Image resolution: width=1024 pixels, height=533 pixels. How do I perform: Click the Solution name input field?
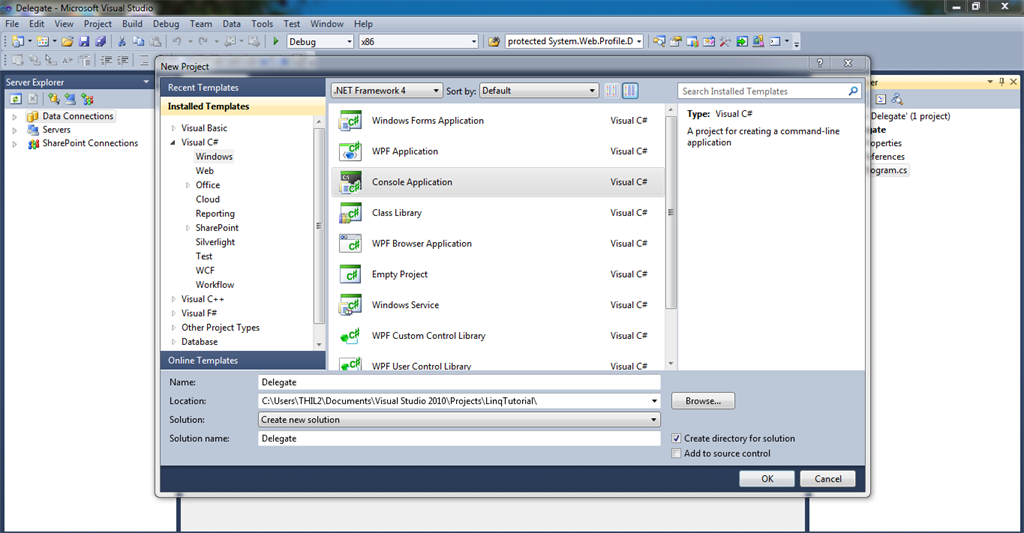[459, 438]
